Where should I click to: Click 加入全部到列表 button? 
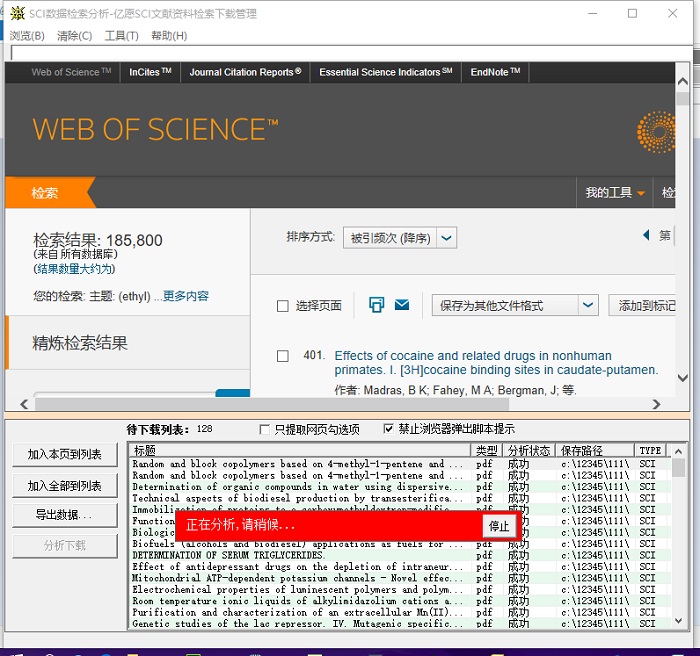tap(65, 485)
